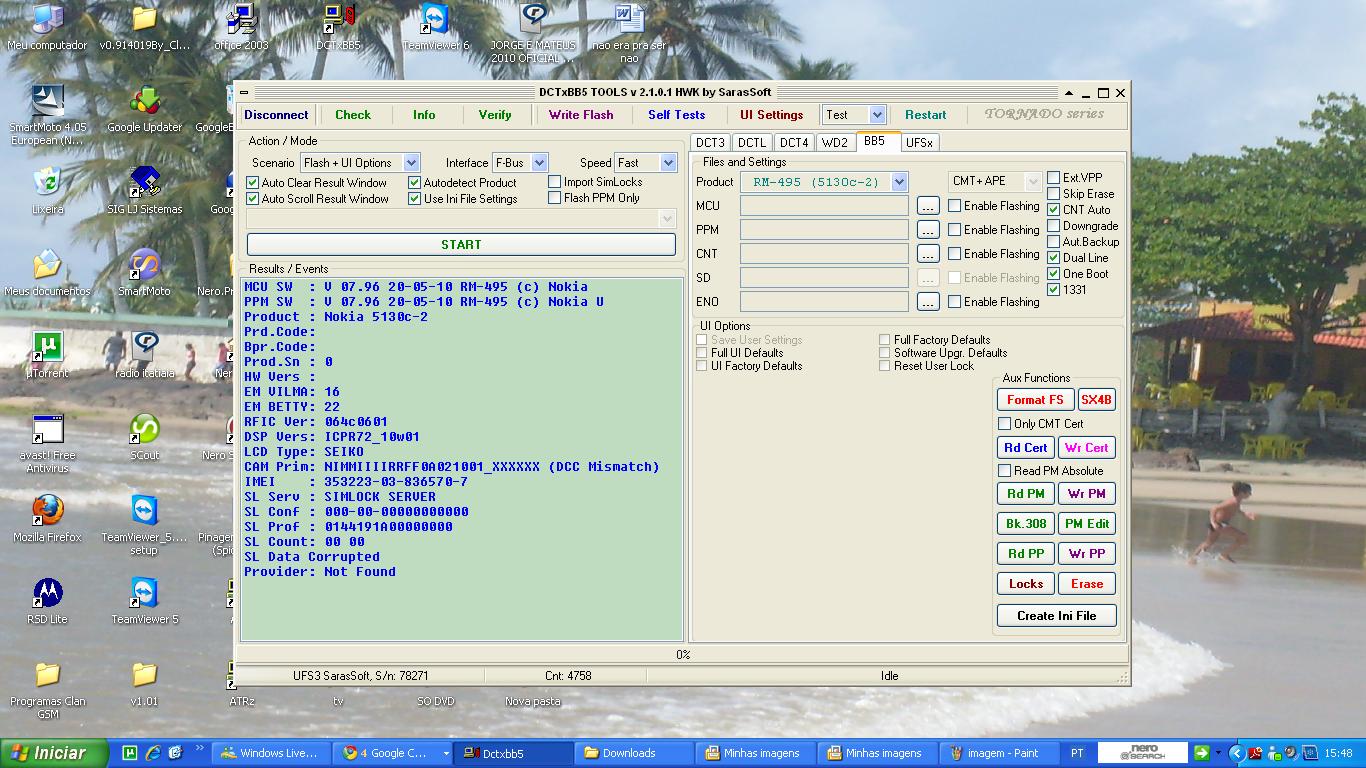Click the Format FS button
This screenshot has height=768, width=1366.
click(1035, 400)
